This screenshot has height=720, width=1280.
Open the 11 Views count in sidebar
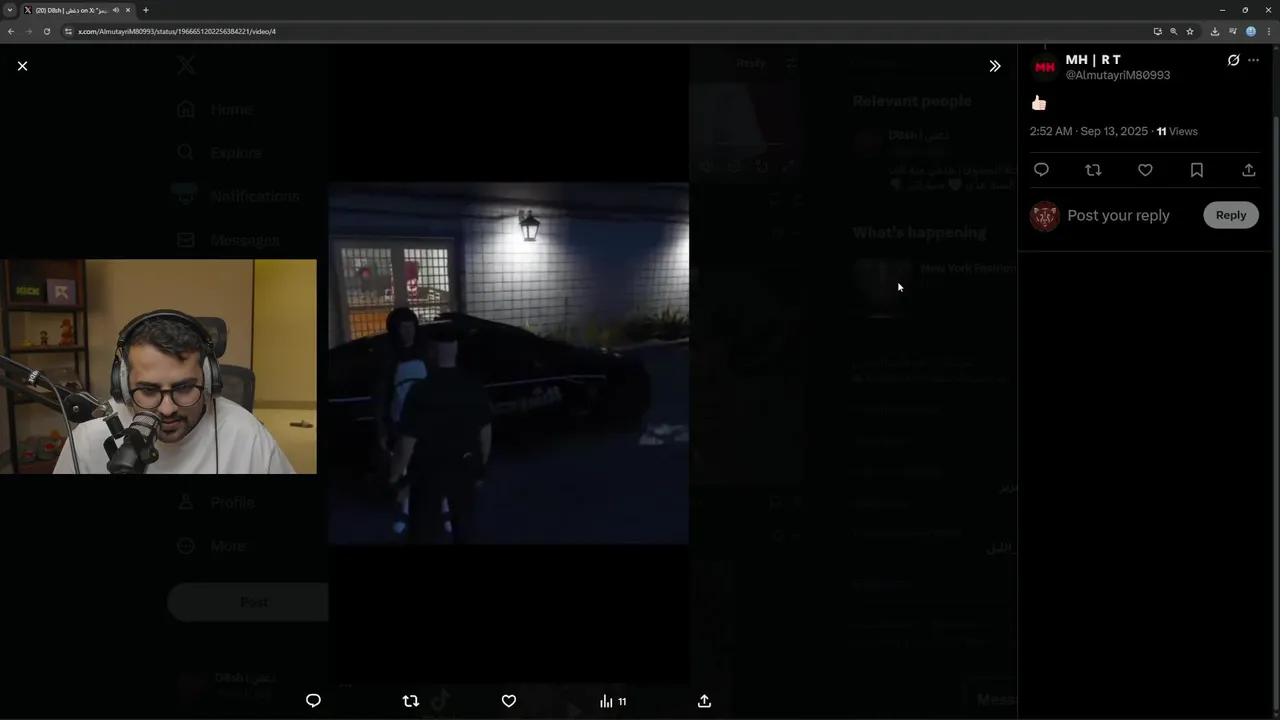pyautogui.click(x=1177, y=131)
